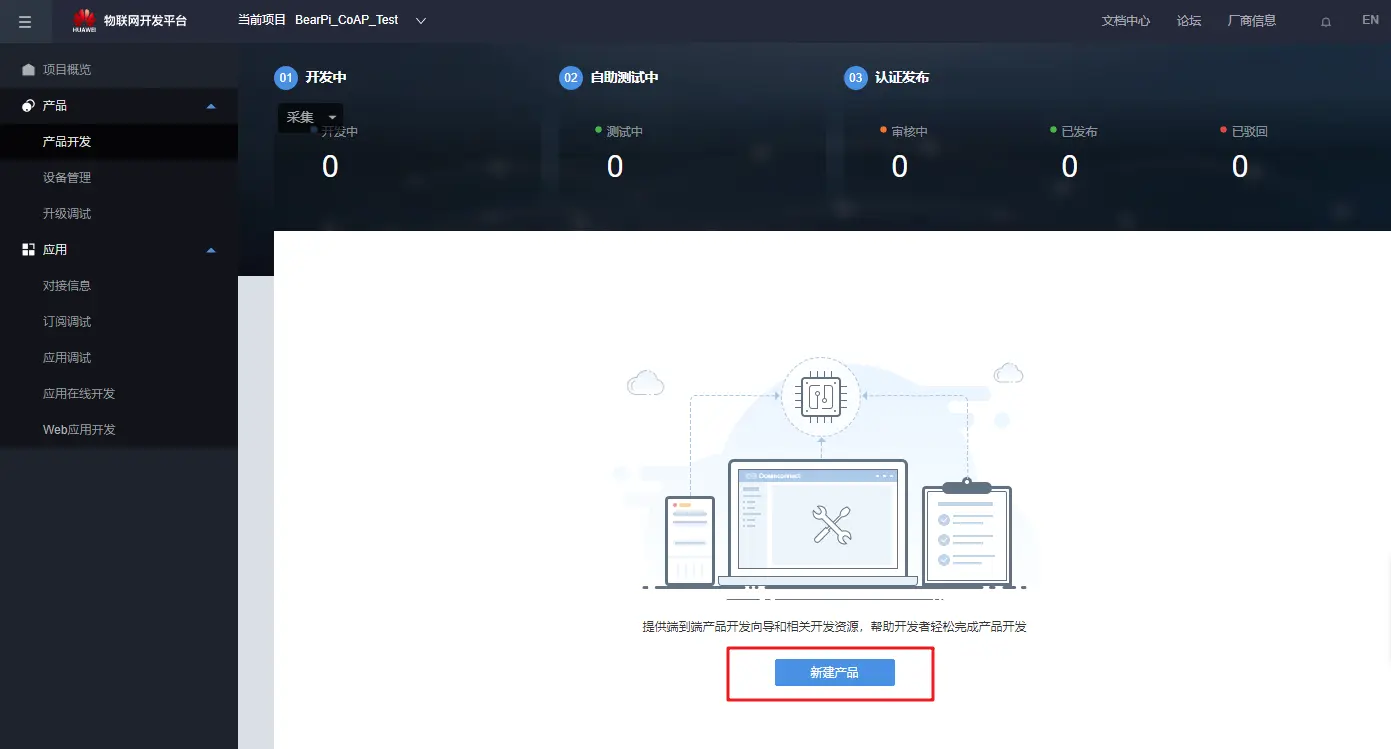The width and height of the screenshot is (1391, 749).
Task: Click the Huawei logo
Action: click(x=84, y=20)
